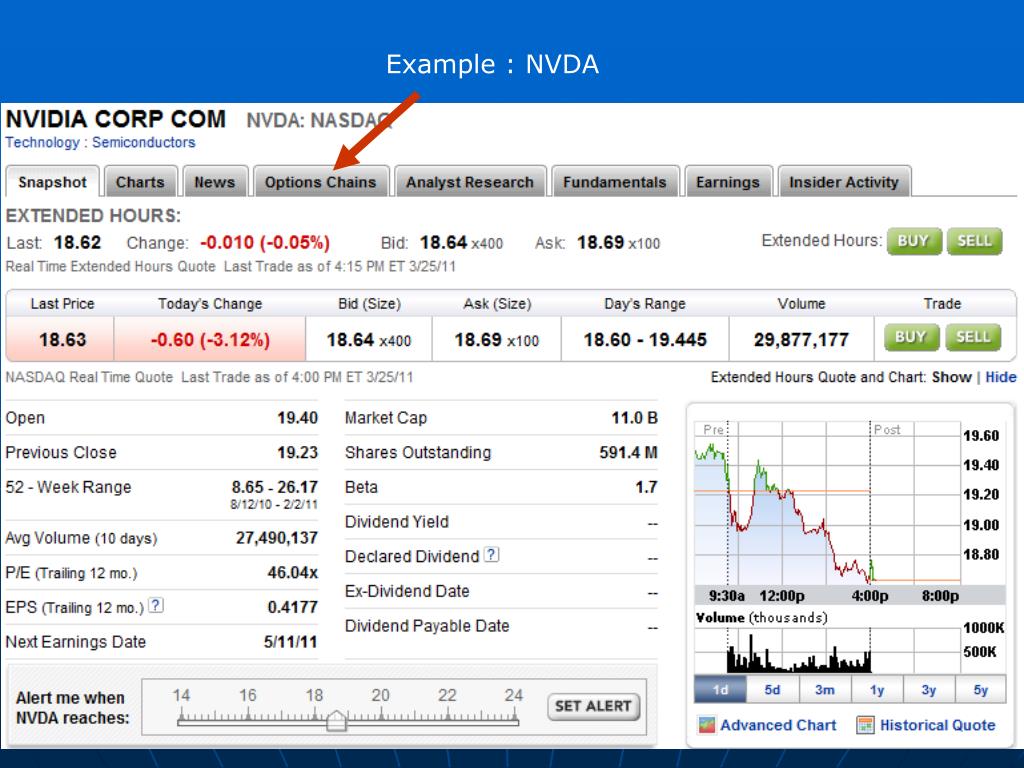Open the Charts tab

pyautogui.click(x=140, y=182)
